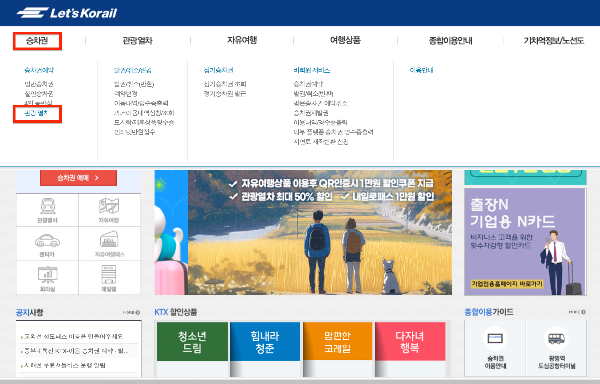The width and height of the screenshot is (600, 384).
Task: Click the 승차권예약 submenu heading
Action: click(x=39, y=70)
